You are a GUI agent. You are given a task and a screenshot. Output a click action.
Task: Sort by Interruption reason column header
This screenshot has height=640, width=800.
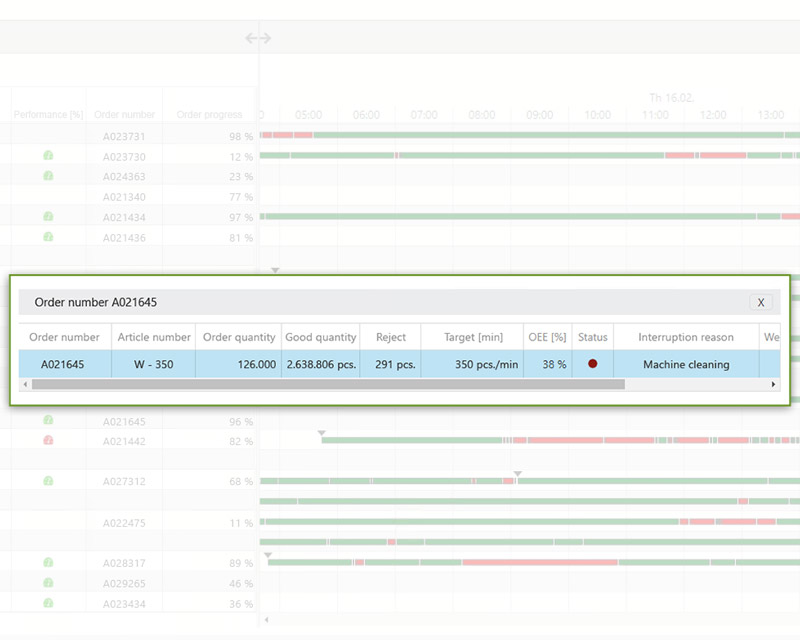pyautogui.click(x=685, y=337)
